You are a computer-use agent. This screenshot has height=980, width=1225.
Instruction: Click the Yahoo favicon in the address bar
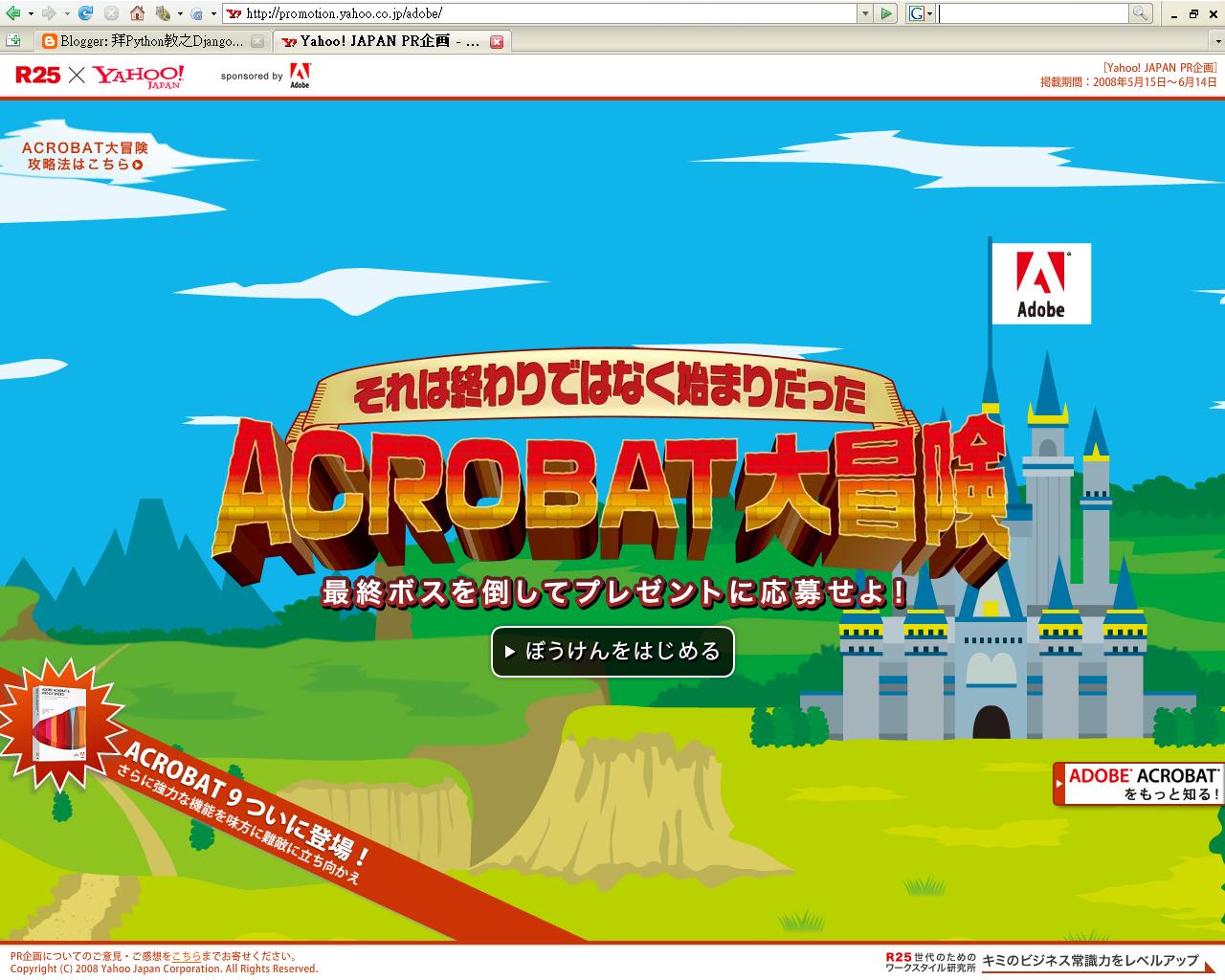click(234, 13)
